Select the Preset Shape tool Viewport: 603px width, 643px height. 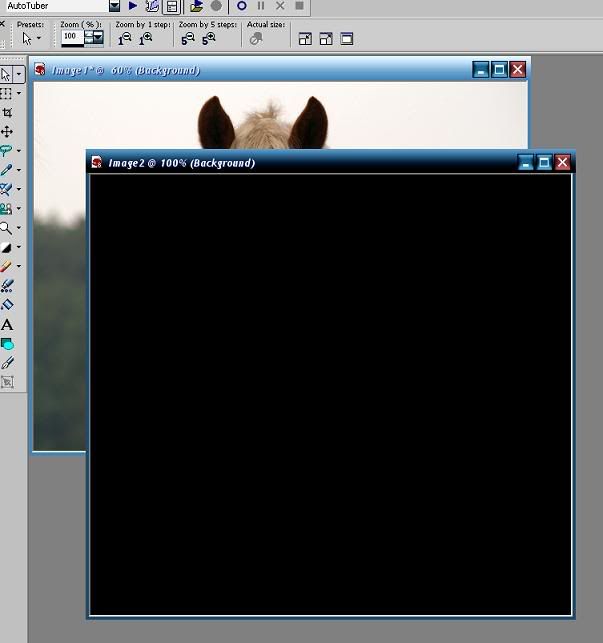tap(7, 344)
